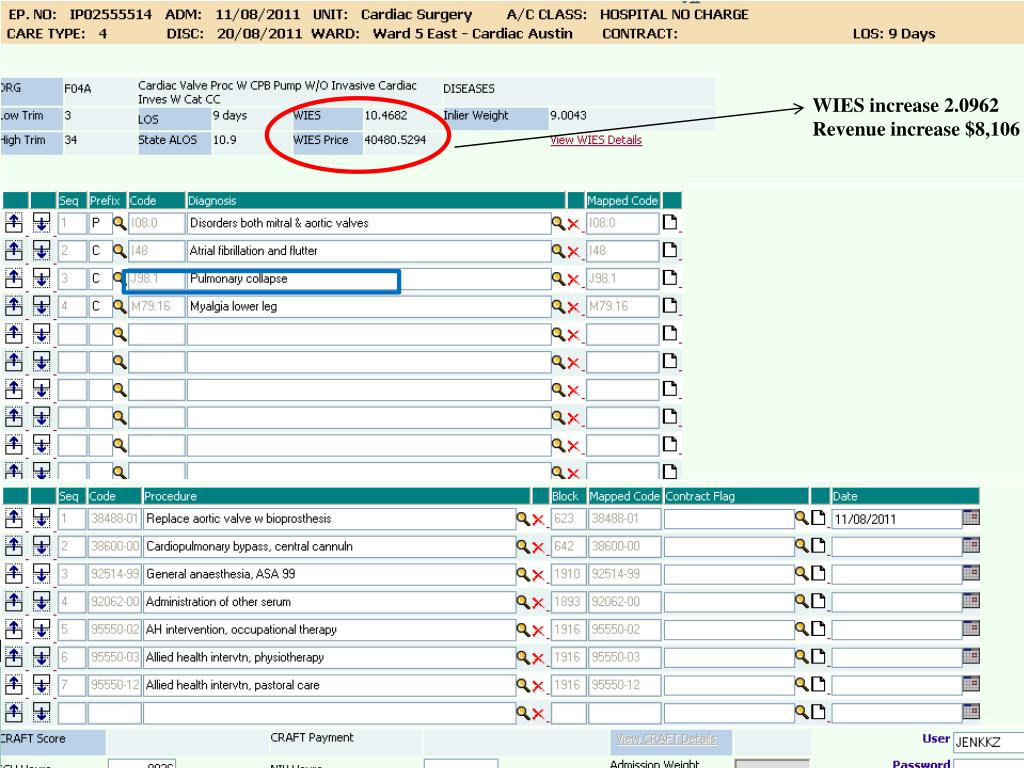Move Atrial fibrillation and flutter row down
Screen dimensions: 1024x768
pos(41,251)
